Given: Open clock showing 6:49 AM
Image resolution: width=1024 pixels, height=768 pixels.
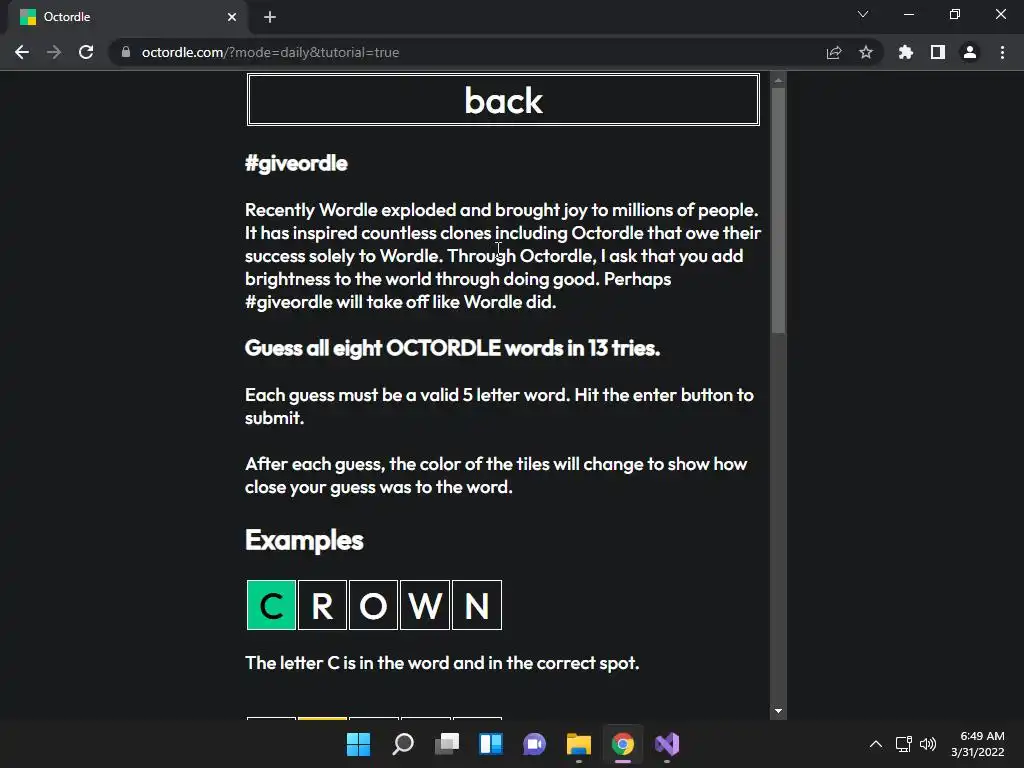Looking at the screenshot, I should pyautogui.click(x=978, y=744).
